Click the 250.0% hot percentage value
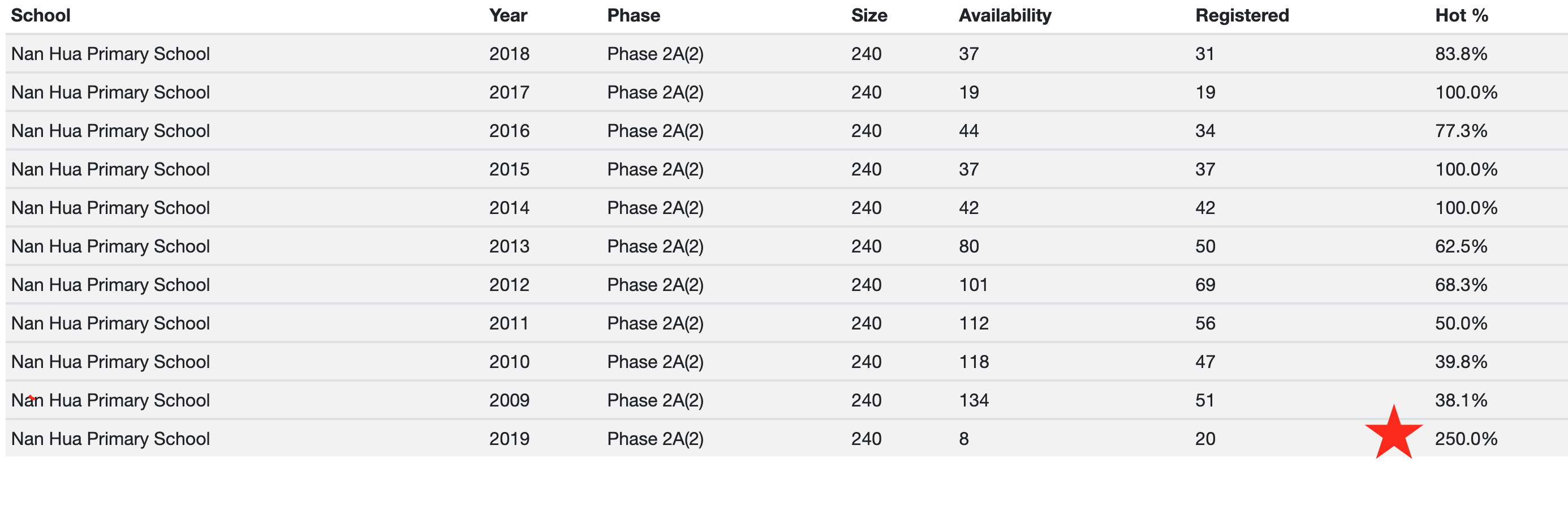This screenshot has width=1568, height=505. (x=1466, y=439)
